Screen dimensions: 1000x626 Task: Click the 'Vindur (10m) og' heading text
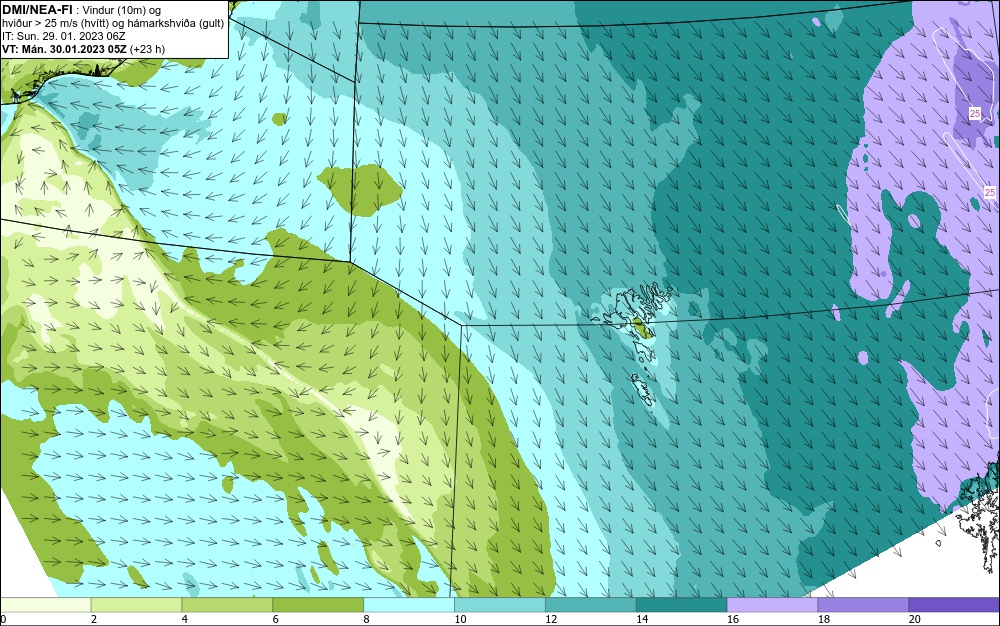click(122, 10)
